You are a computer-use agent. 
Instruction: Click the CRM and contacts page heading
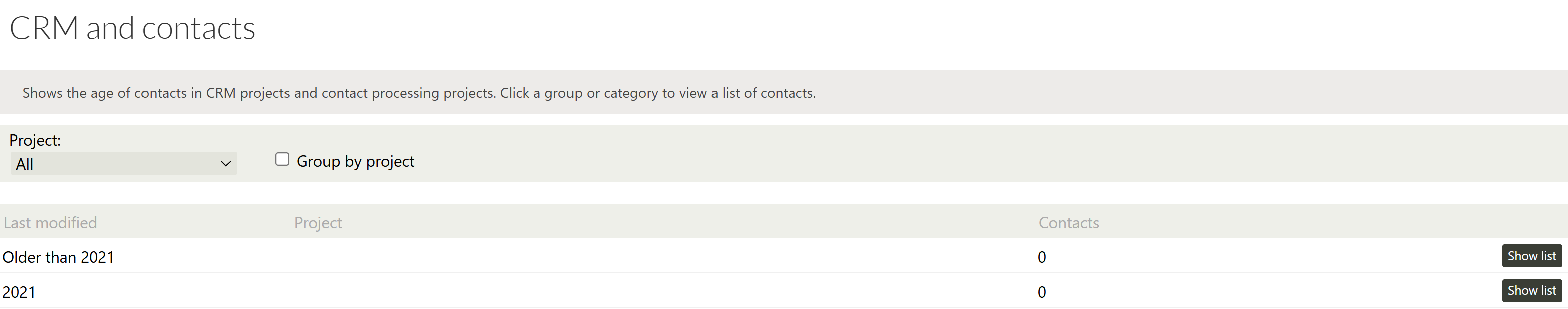click(132, 28)
